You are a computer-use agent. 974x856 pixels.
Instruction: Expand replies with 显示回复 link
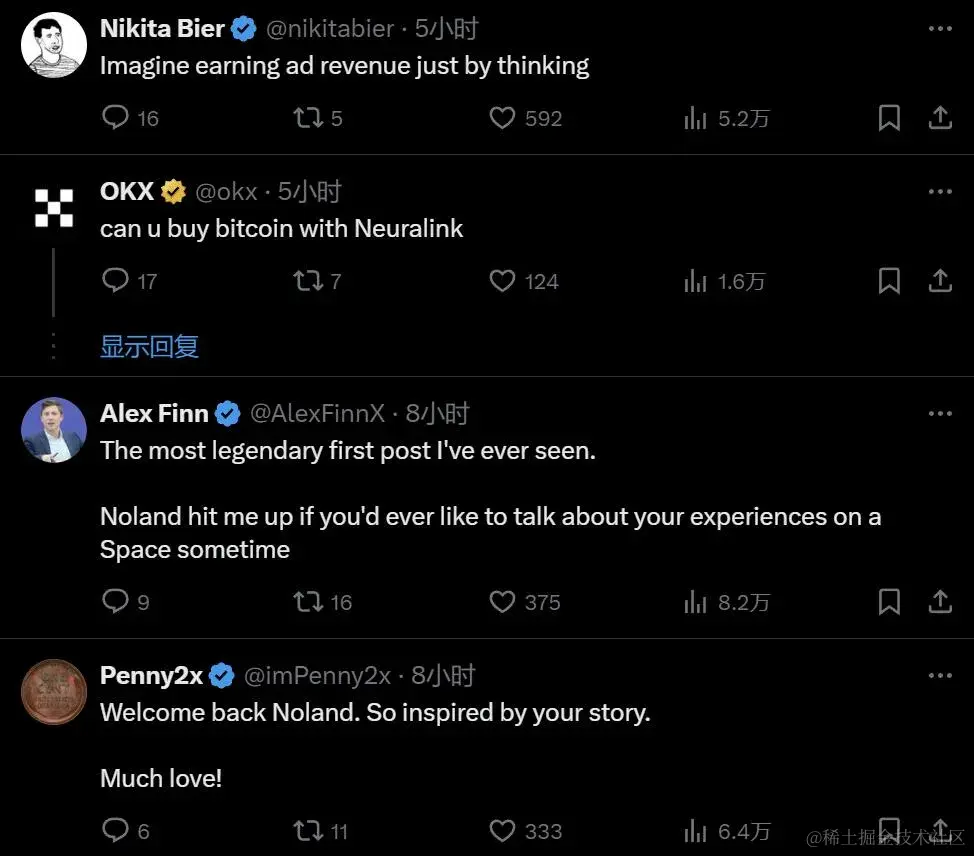coord(149,347)
